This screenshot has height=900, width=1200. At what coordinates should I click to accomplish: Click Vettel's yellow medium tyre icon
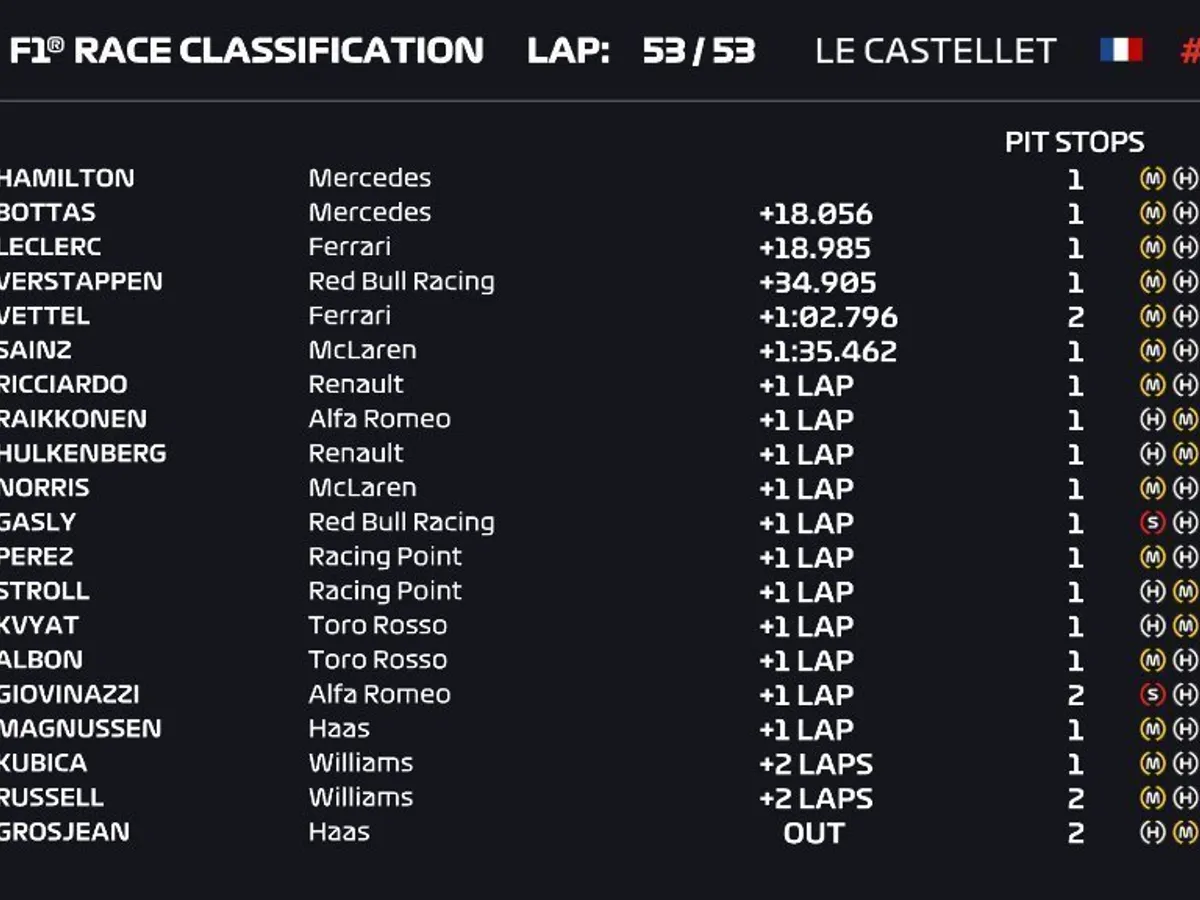point(1153,317)
